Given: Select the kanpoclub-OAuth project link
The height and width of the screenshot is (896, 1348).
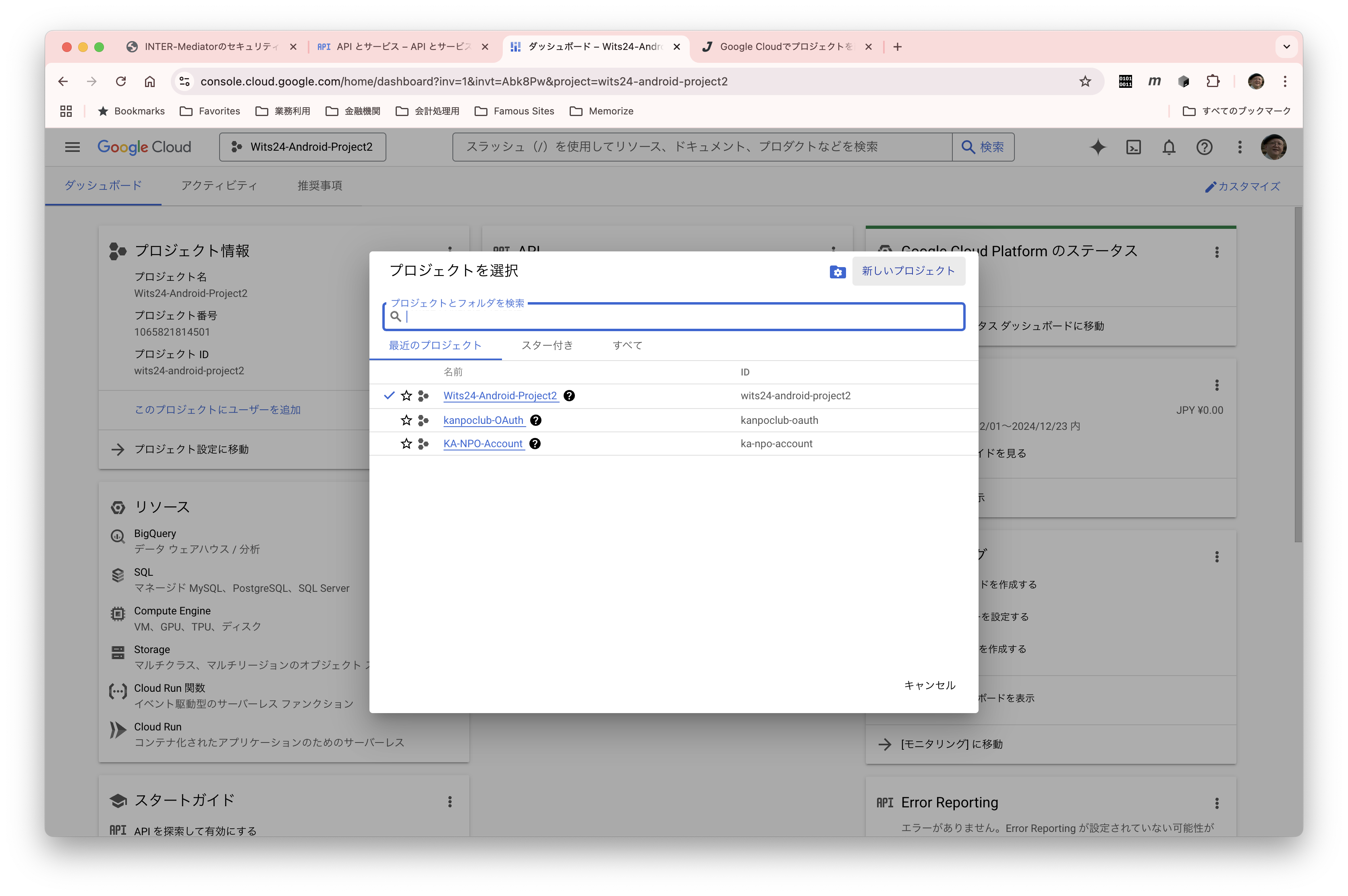Looking at the screenshot, I should point(483,420).
